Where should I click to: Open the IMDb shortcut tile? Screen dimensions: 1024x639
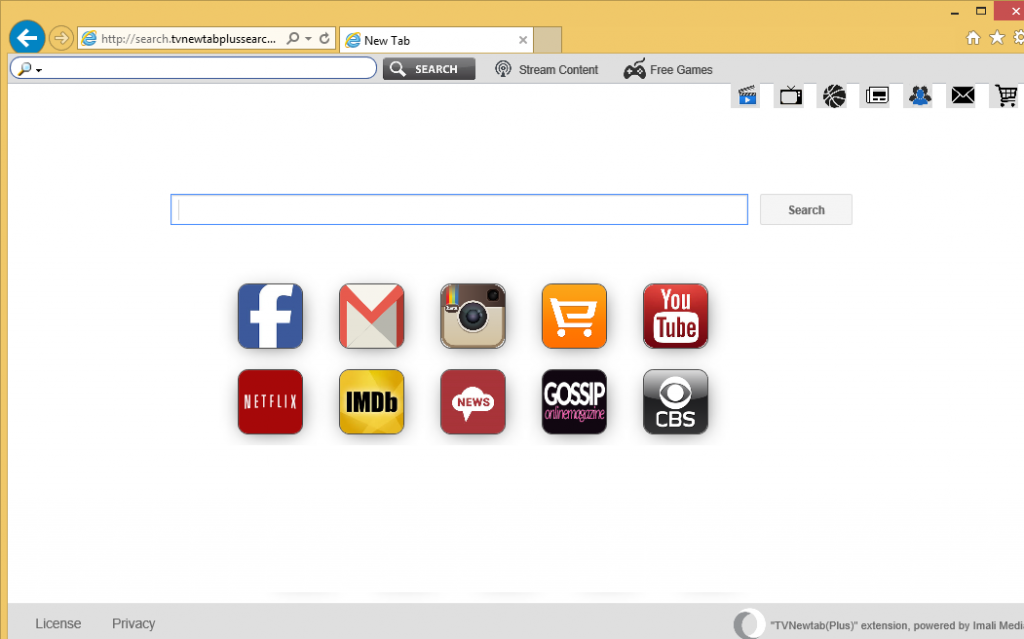(x=371, y=402)
